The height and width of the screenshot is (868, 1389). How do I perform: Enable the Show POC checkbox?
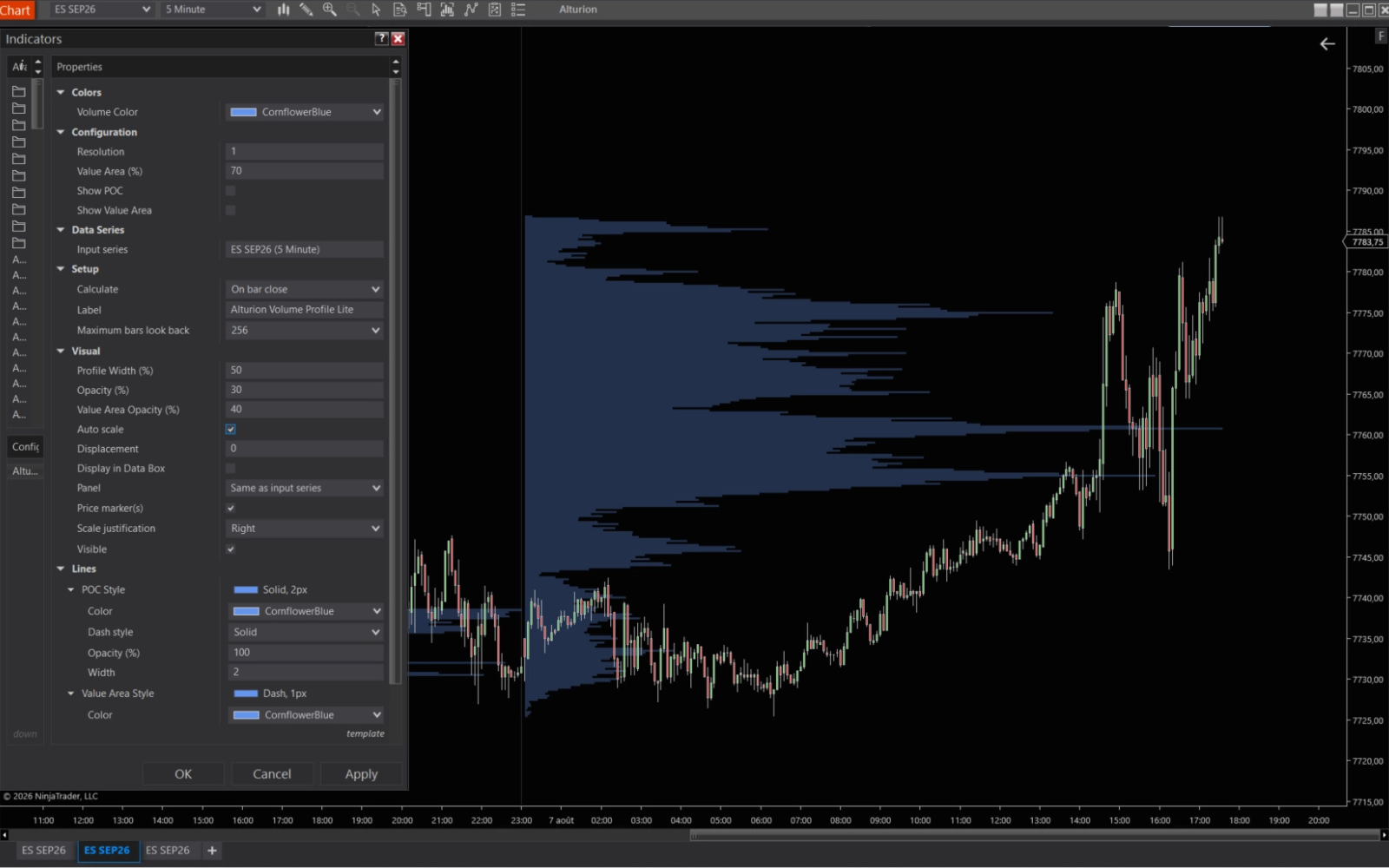230,191
